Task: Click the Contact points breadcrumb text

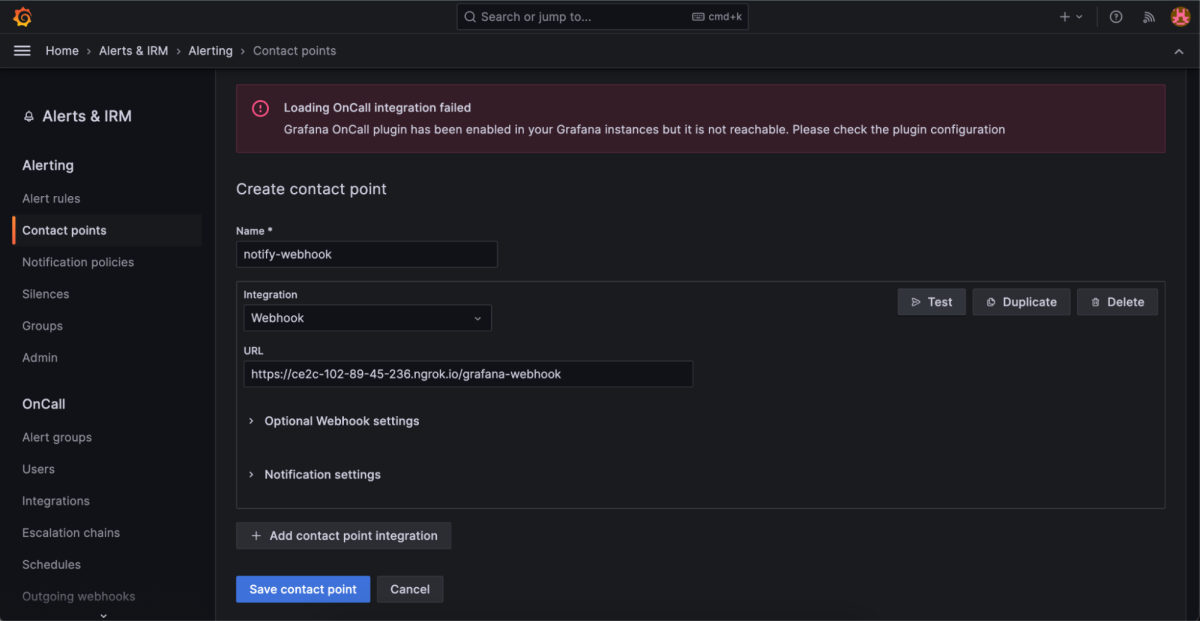Action: [294, 51]
